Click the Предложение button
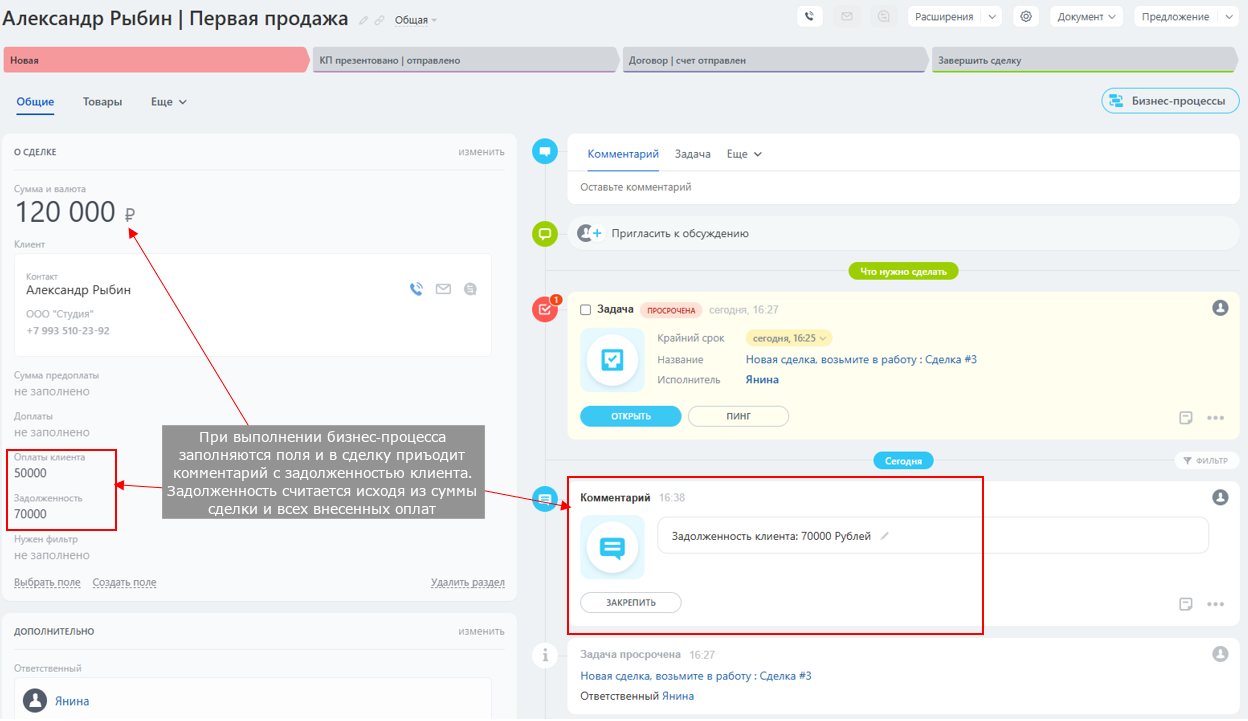The width and height of the screenshot is (1248, 721). pyautogui.click(x=1176, y=16)
